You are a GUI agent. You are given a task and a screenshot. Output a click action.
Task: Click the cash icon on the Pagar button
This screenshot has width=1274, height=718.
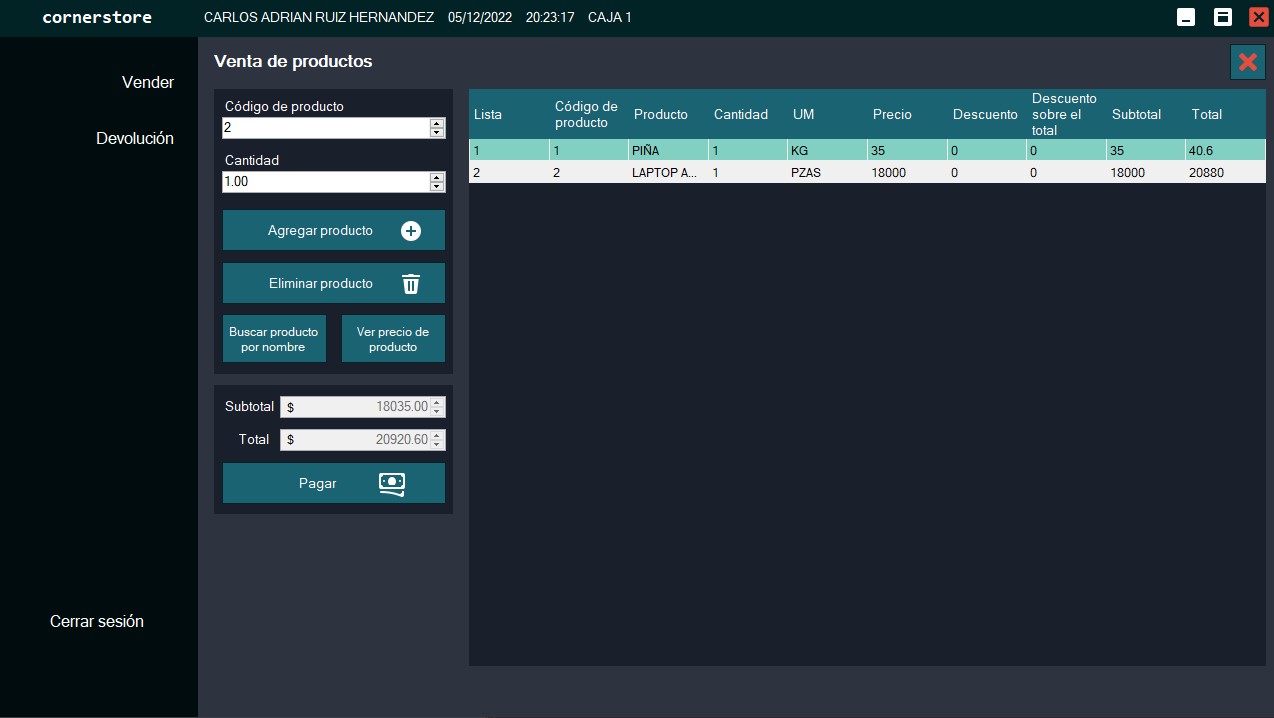[x=392, y=483]
